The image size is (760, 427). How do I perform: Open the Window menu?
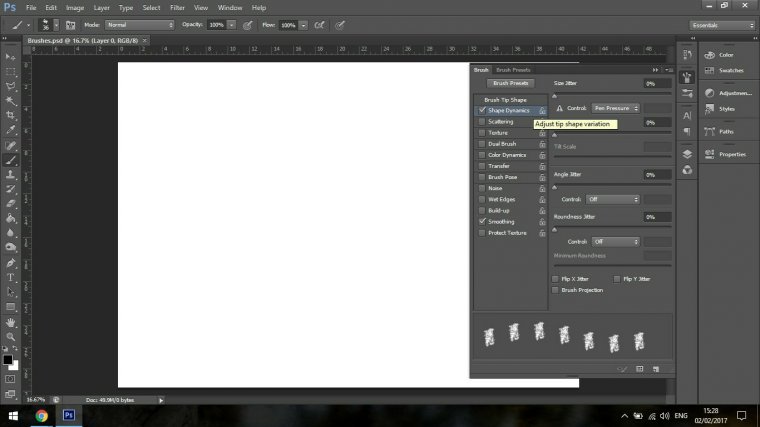230,8
